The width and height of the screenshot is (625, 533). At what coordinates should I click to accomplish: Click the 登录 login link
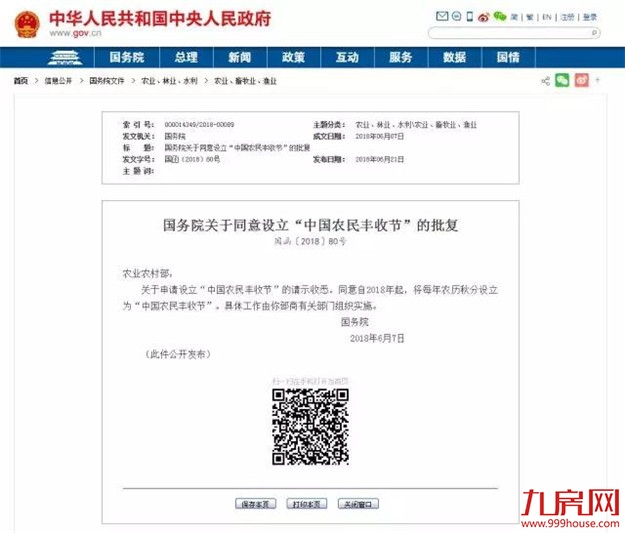pyautogui.click(x=590, y=17)
